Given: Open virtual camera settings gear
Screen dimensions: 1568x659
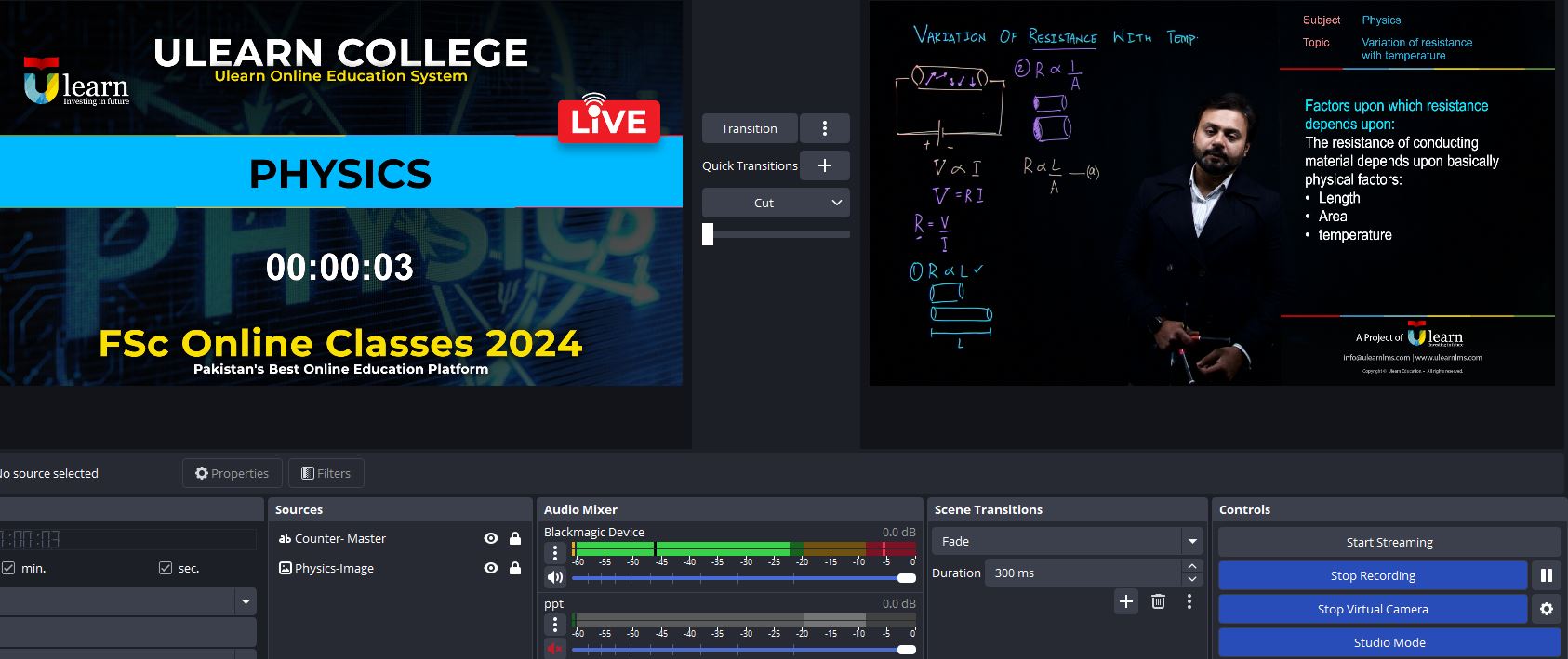Looking at the screenshot, I should [x=1546, y=609].
